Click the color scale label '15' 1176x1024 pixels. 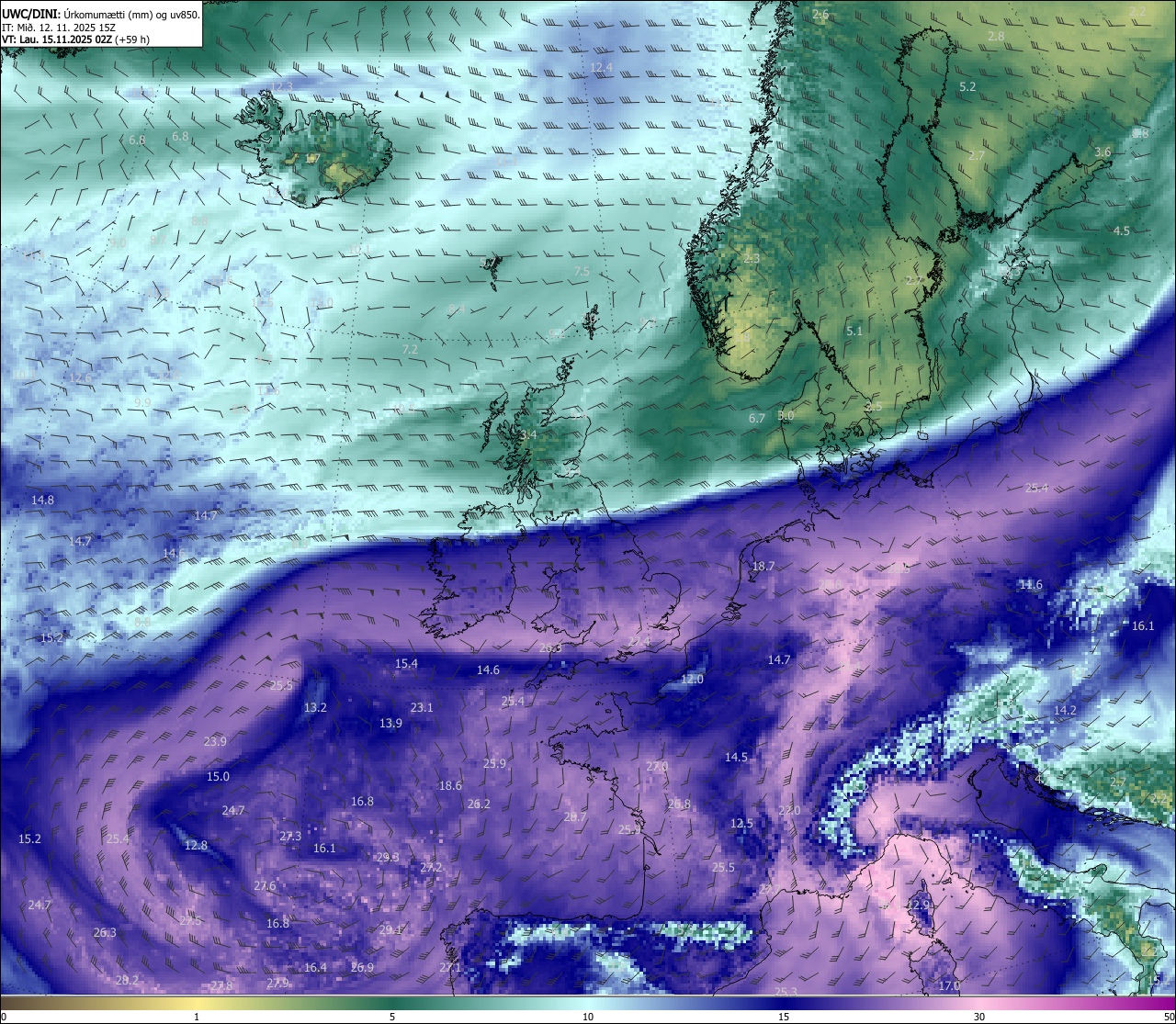point(784,1017)
